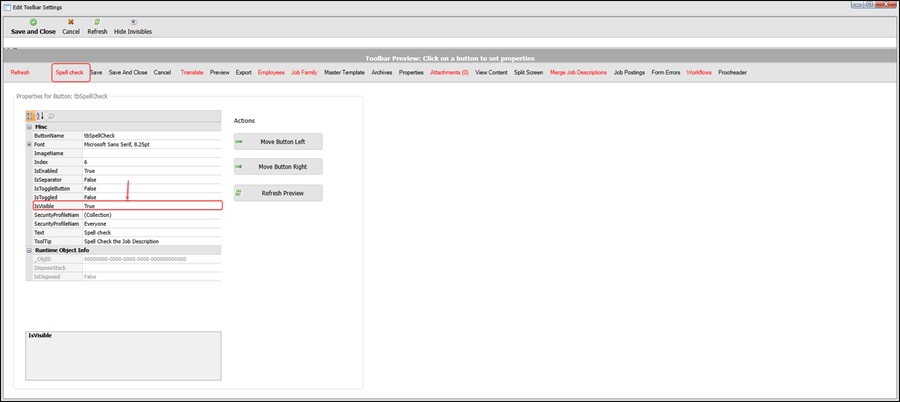Image resolution: width=900 pixels, height=402 pixels.
Task: Edit the ToolTip value Spell Check the Job Description
Action: (152, 241)
